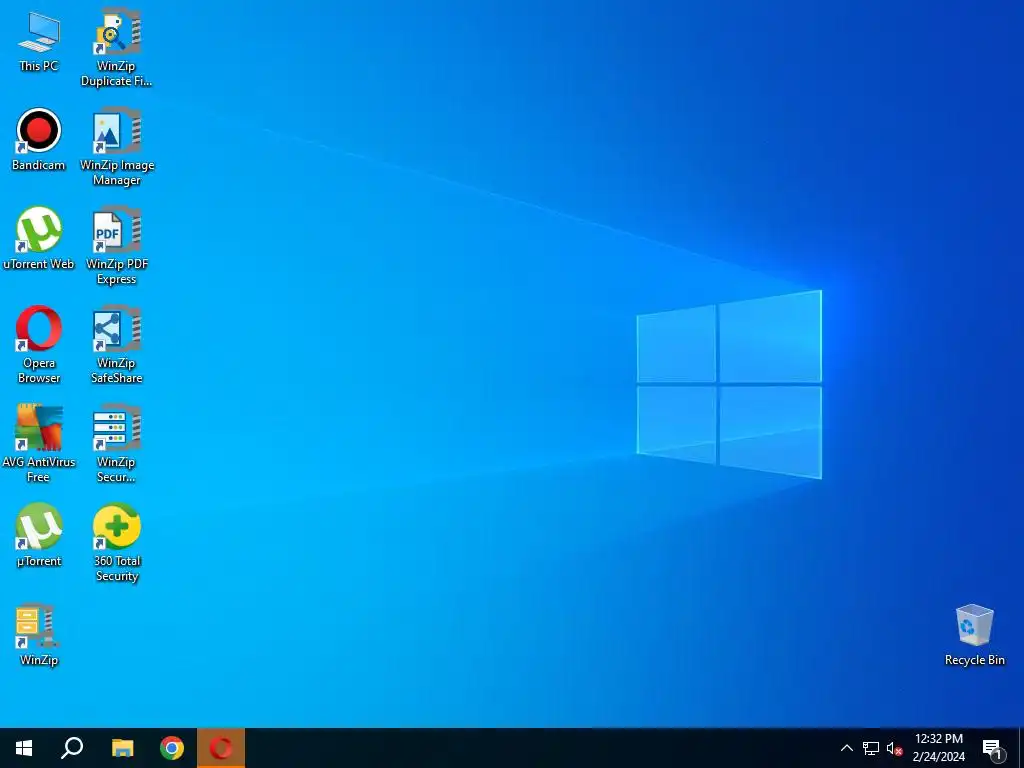Open the network status tray icon
Image resolution: width=1024 pixels, height=768 pixels.
(871, 748)
